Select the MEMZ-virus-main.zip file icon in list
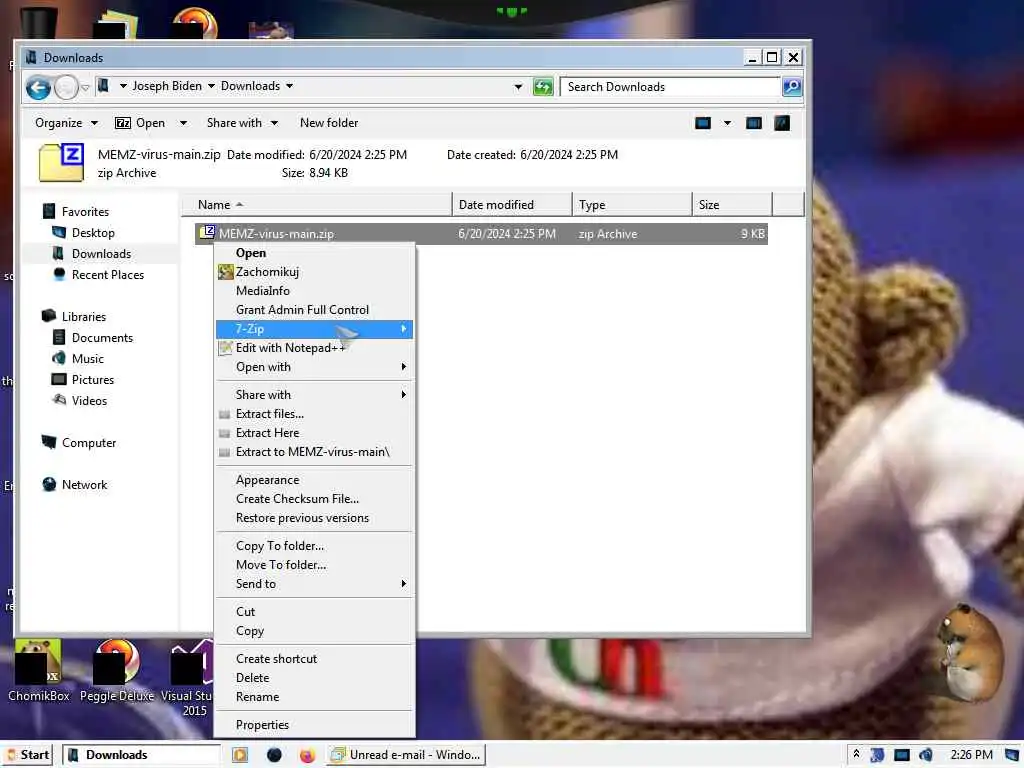This screenshot has height=768, width=1024. (207, 232)
